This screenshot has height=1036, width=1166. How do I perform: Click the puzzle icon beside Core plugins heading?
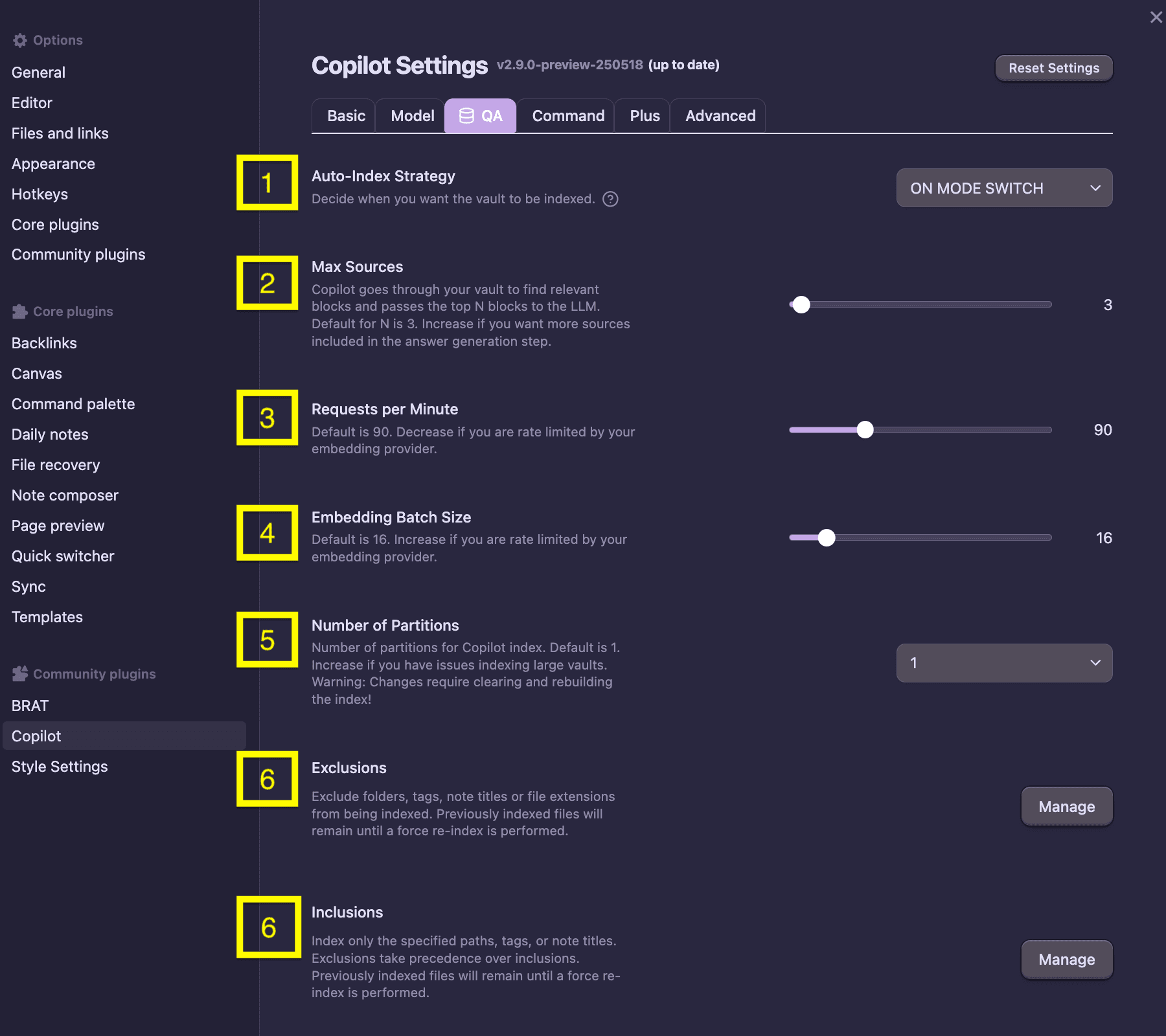pyautogui.click(x=20, y=311)
